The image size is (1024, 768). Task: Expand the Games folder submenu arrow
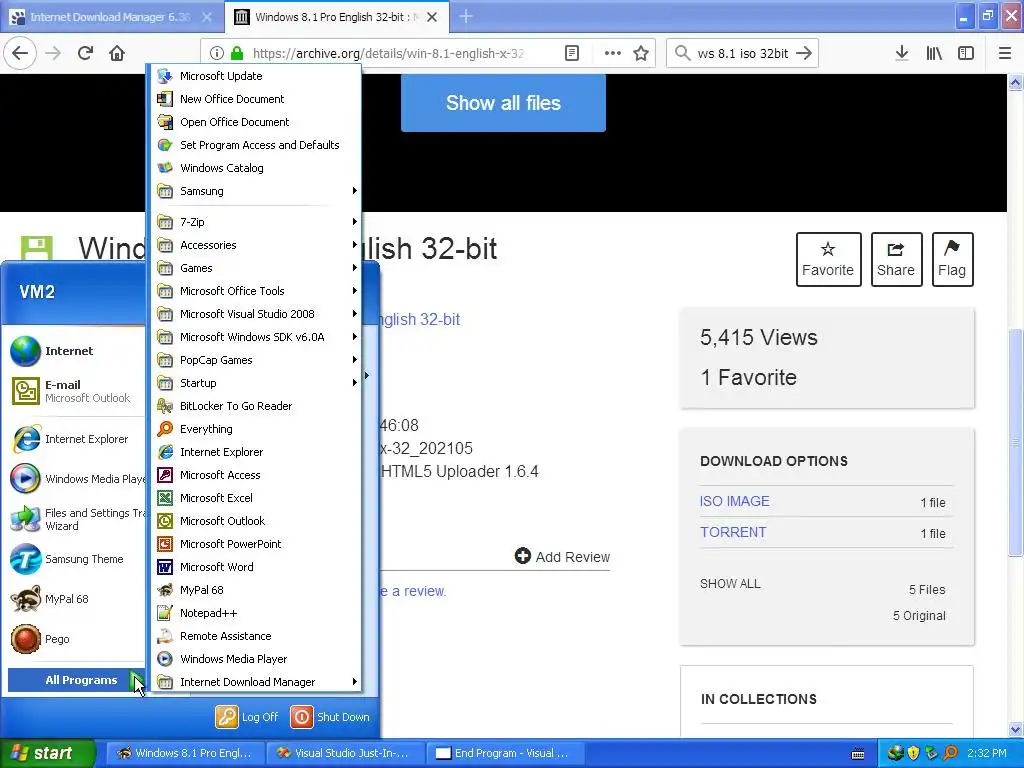pyautogui.click(x=355, y=268)
